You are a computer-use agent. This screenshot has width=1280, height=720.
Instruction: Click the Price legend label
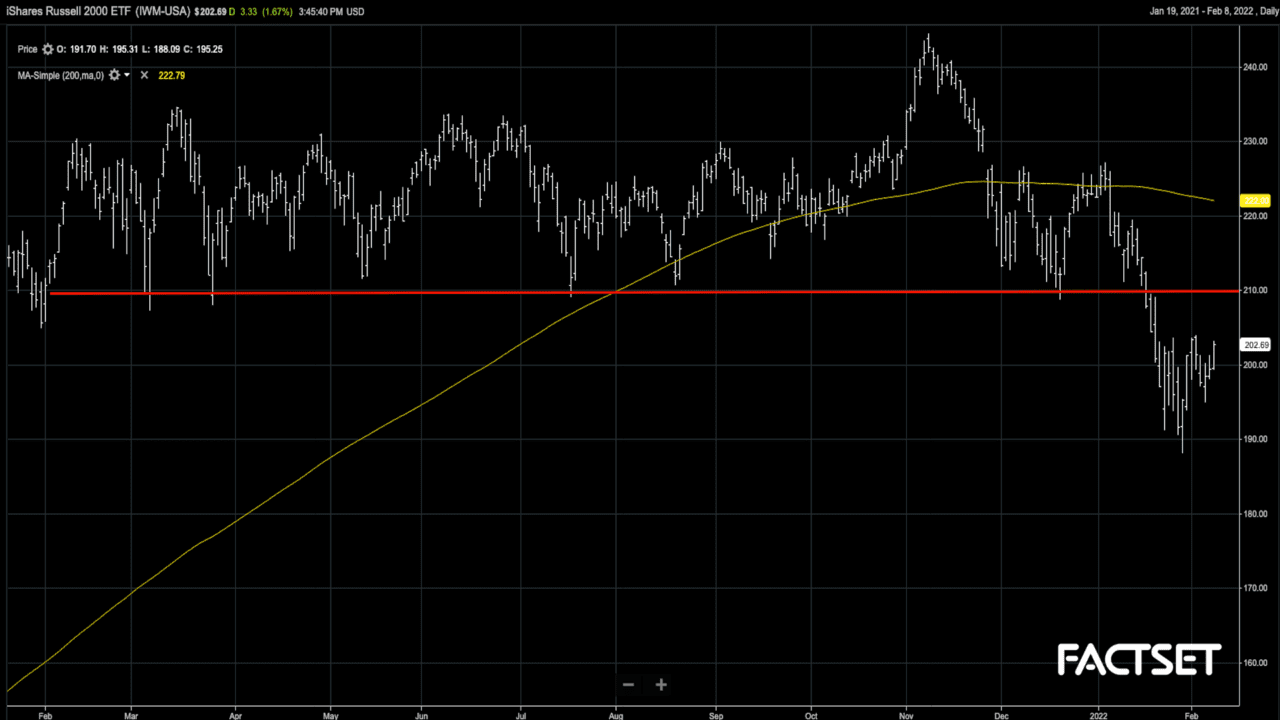[x=28, y=50]
